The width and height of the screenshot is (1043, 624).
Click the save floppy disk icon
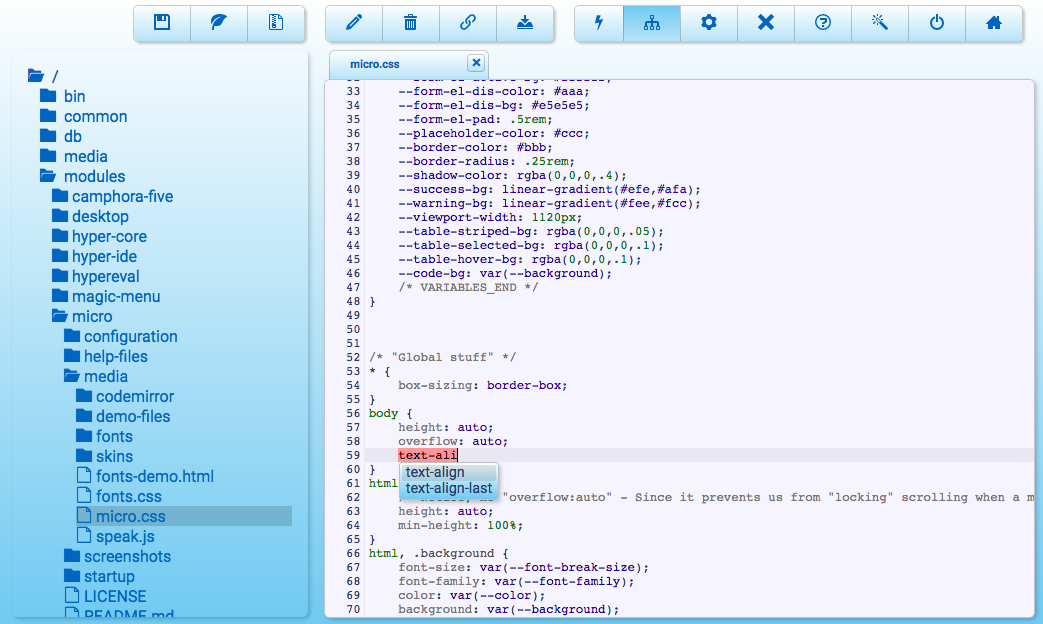pyautogui.click(x=162, y=23)
